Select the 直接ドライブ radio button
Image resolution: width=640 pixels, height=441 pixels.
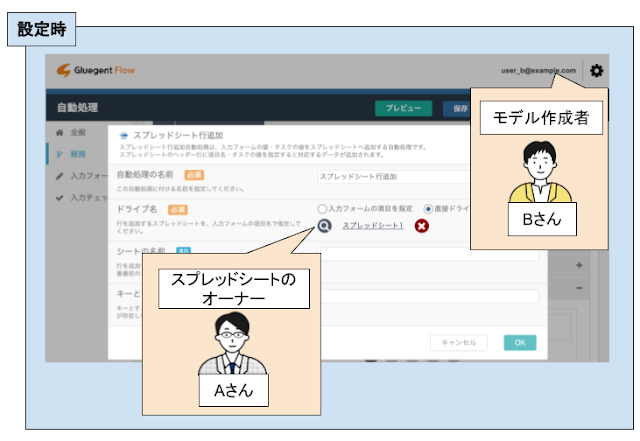pos(428,209)
